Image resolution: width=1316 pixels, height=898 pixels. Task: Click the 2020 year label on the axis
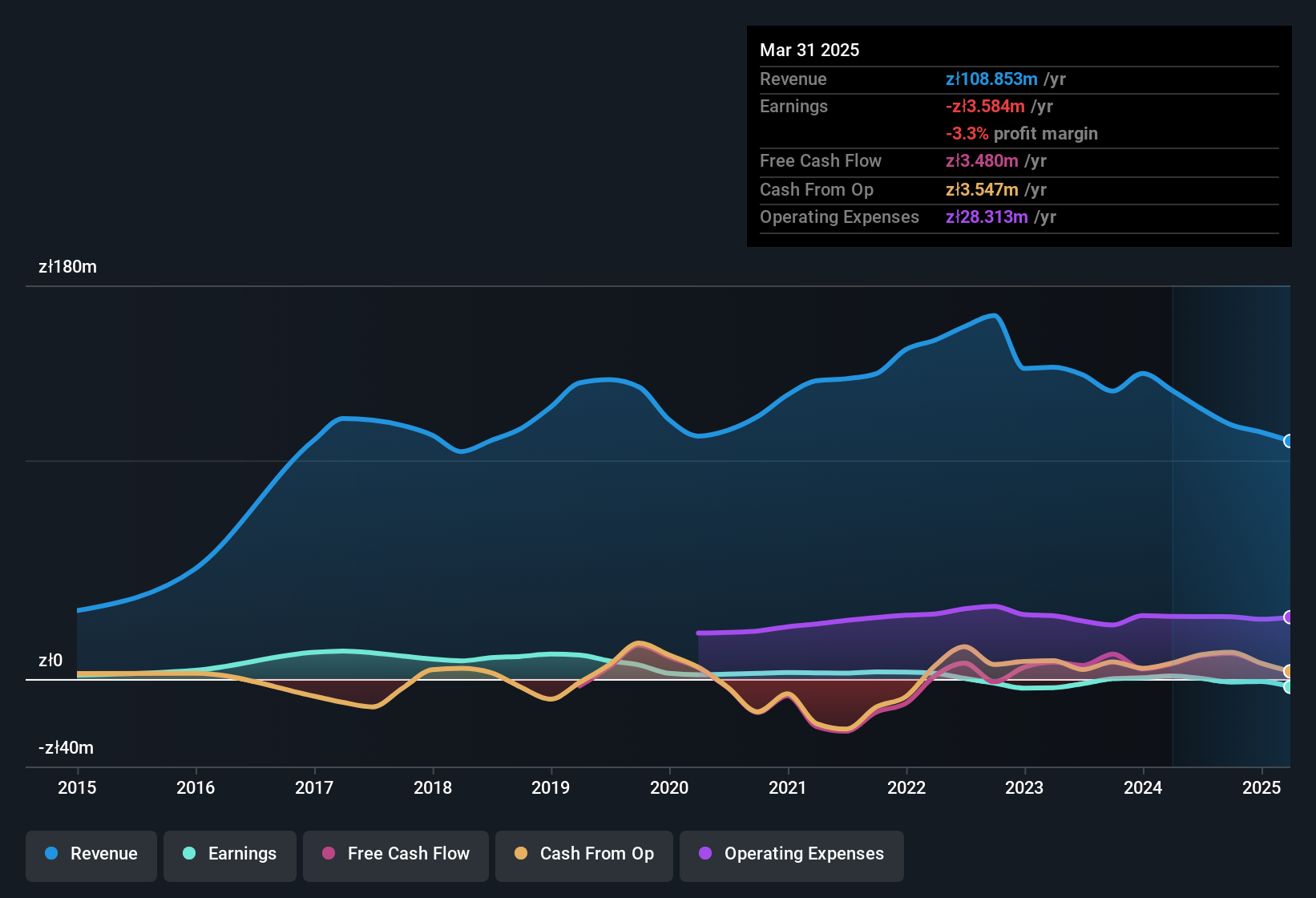point(670,788)
